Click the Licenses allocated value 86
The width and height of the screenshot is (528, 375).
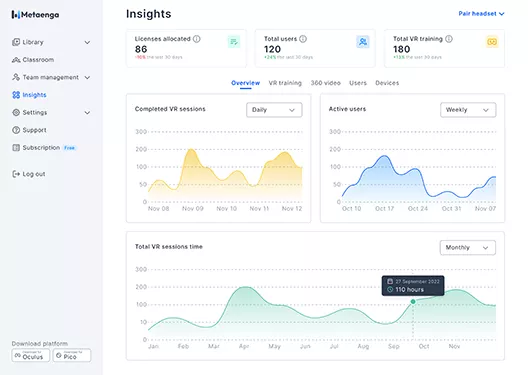(x=141, y=49)
